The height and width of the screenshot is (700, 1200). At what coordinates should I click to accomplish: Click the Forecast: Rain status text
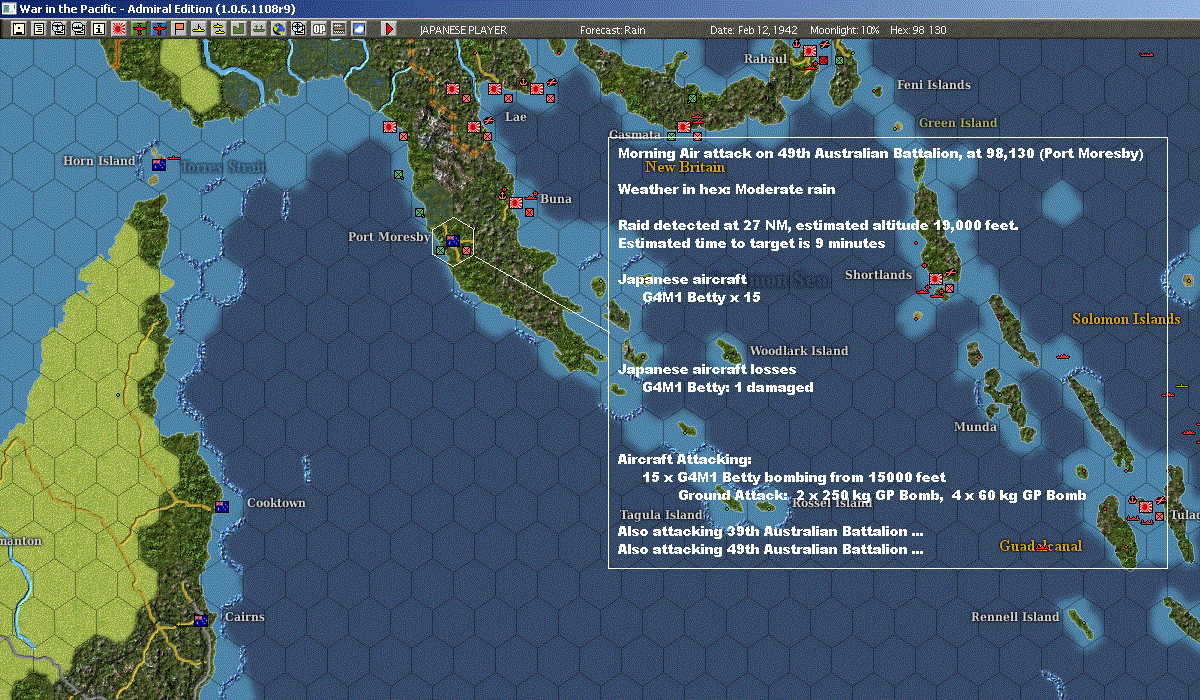pos(613,30)
